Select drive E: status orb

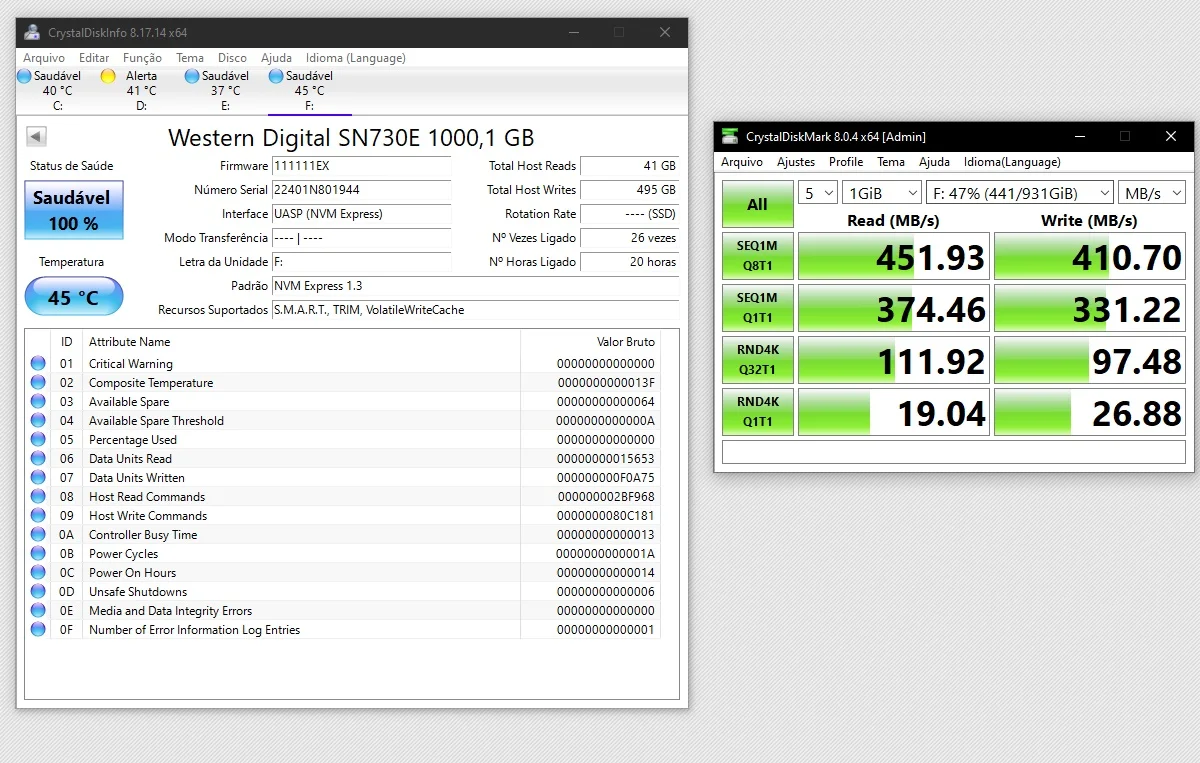point(192,76)
